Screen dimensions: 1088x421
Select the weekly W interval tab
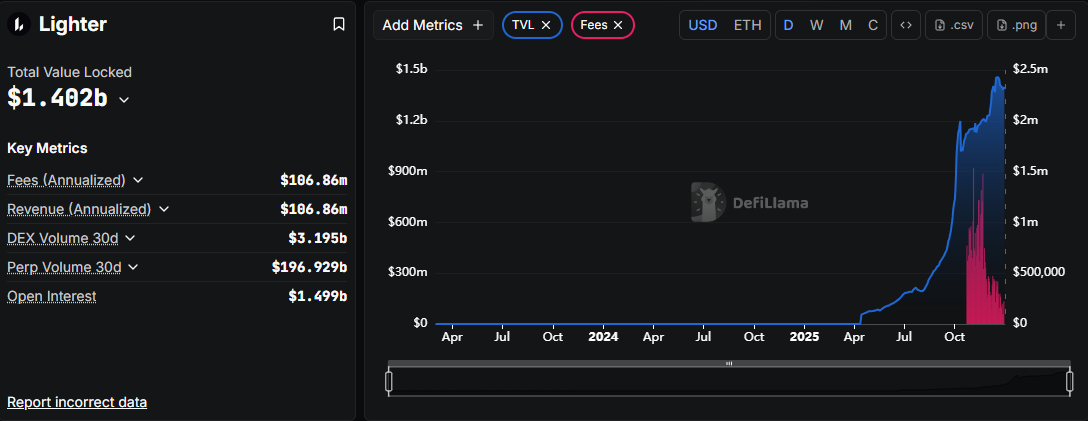[x=816, y=25]
